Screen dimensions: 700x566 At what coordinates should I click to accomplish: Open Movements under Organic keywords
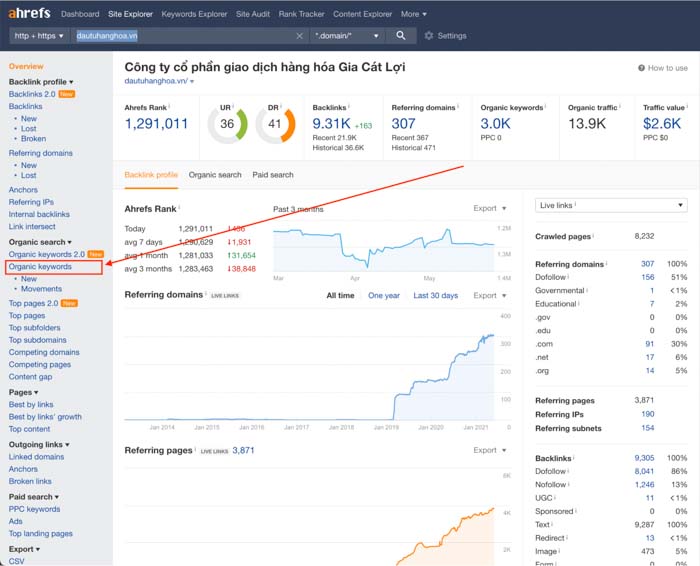pyautogui.click(x=41, y=289)
